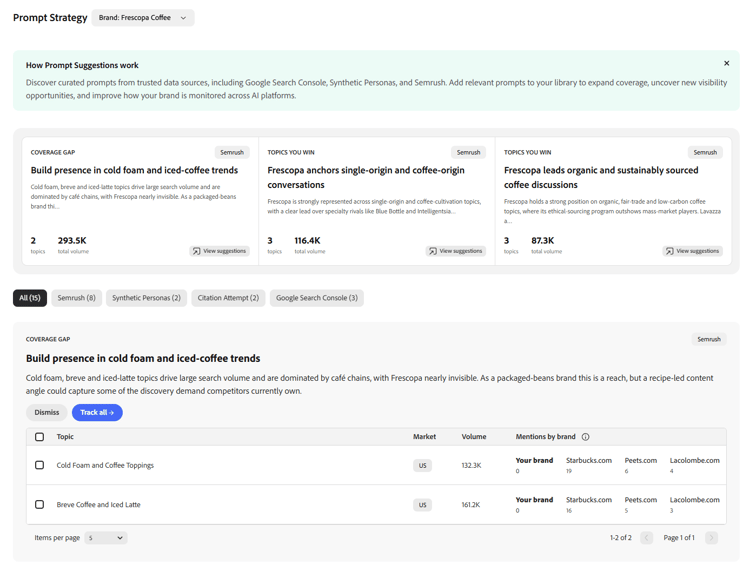750x566 pixels.
Task: Select the All (15) filter tab
Action: (x=30, y=298)
